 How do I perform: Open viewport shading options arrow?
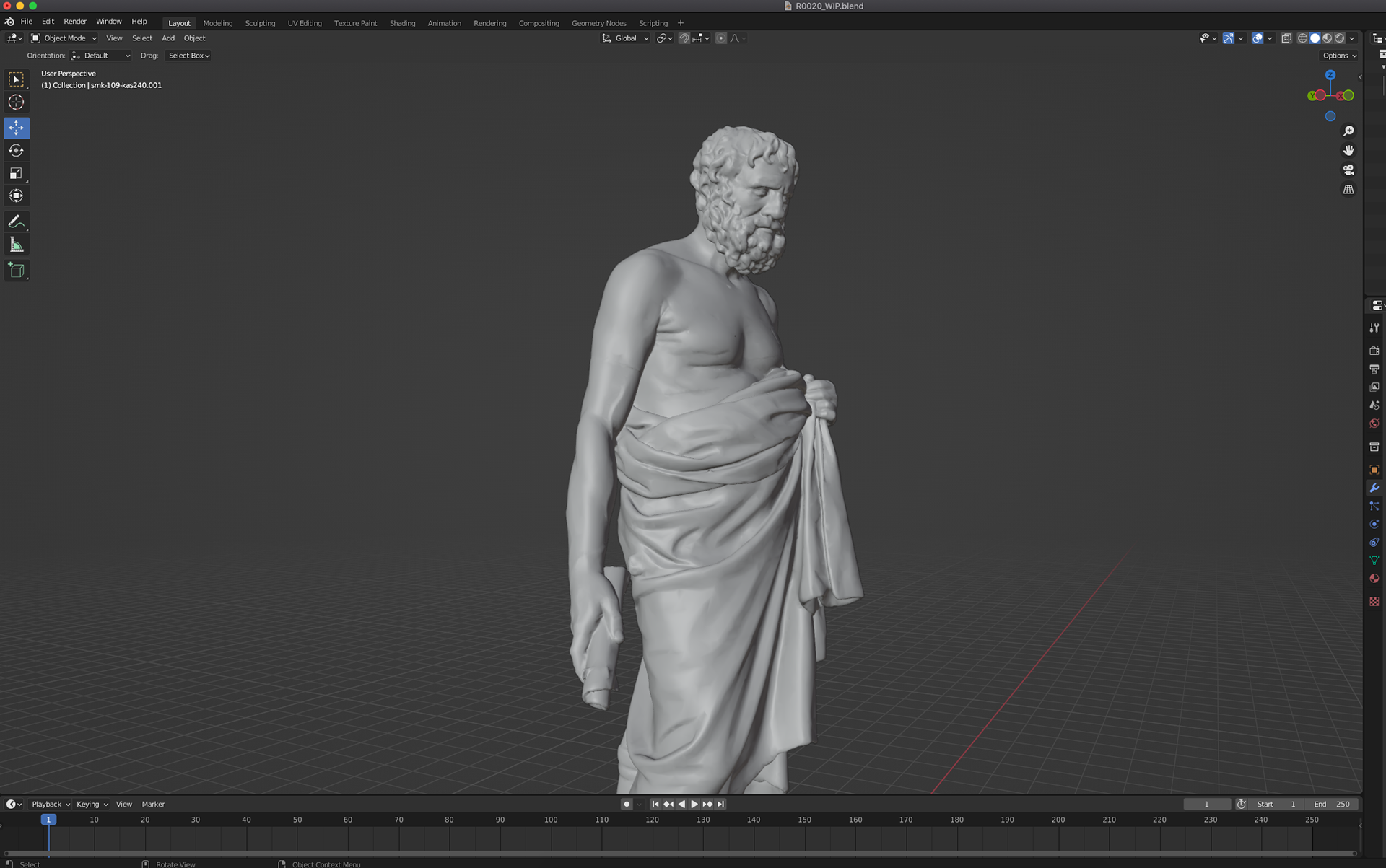pyautogui.click(x=1352, y=38)
